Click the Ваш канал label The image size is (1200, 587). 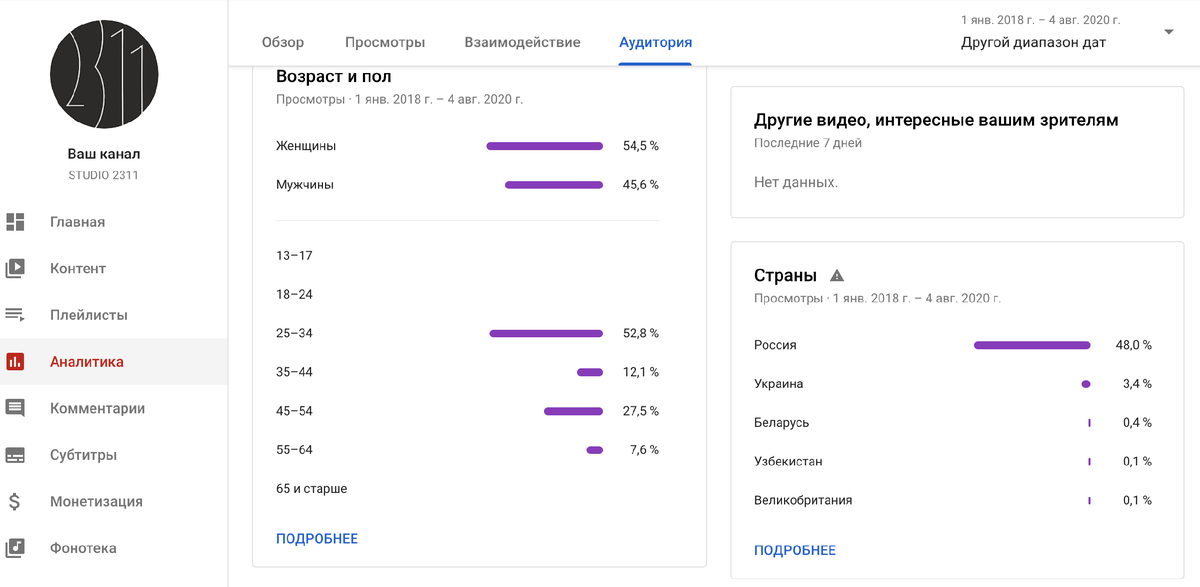104,154
